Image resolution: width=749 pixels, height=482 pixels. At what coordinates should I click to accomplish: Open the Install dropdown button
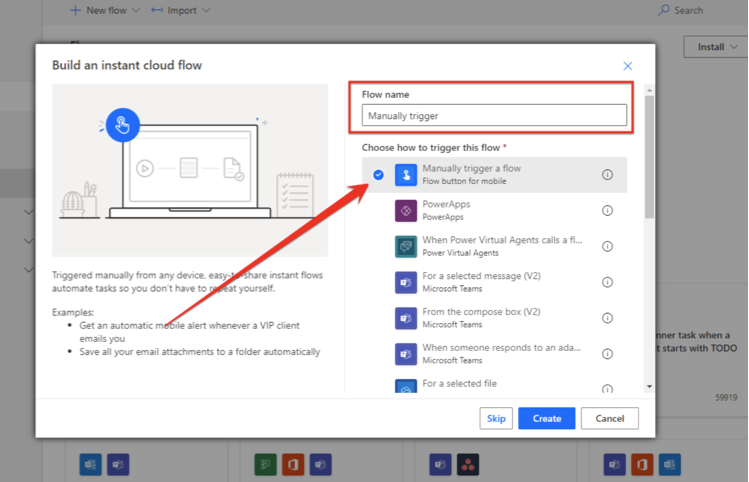pos(715,47)
